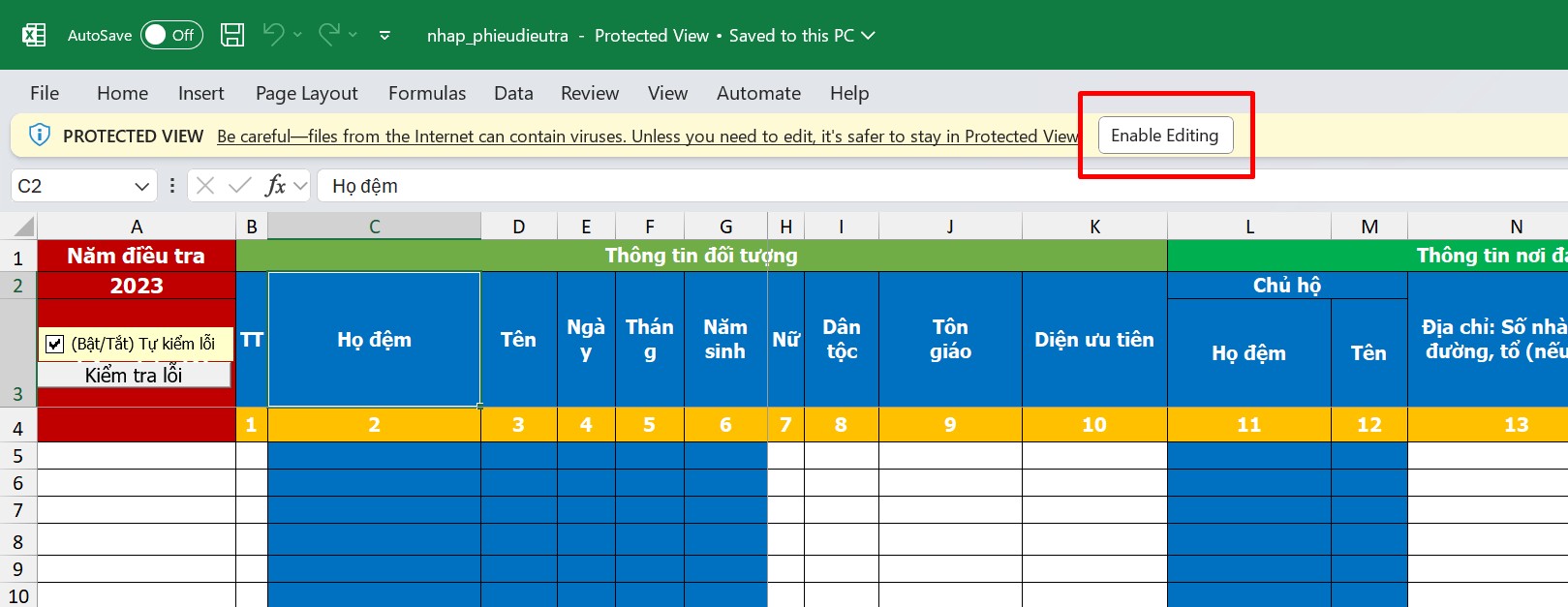The height and width of the screenshot is (607, 1568).
Task: Expand the Customize Quick Access Toolbar menu
Action: (x=384, y=36)
